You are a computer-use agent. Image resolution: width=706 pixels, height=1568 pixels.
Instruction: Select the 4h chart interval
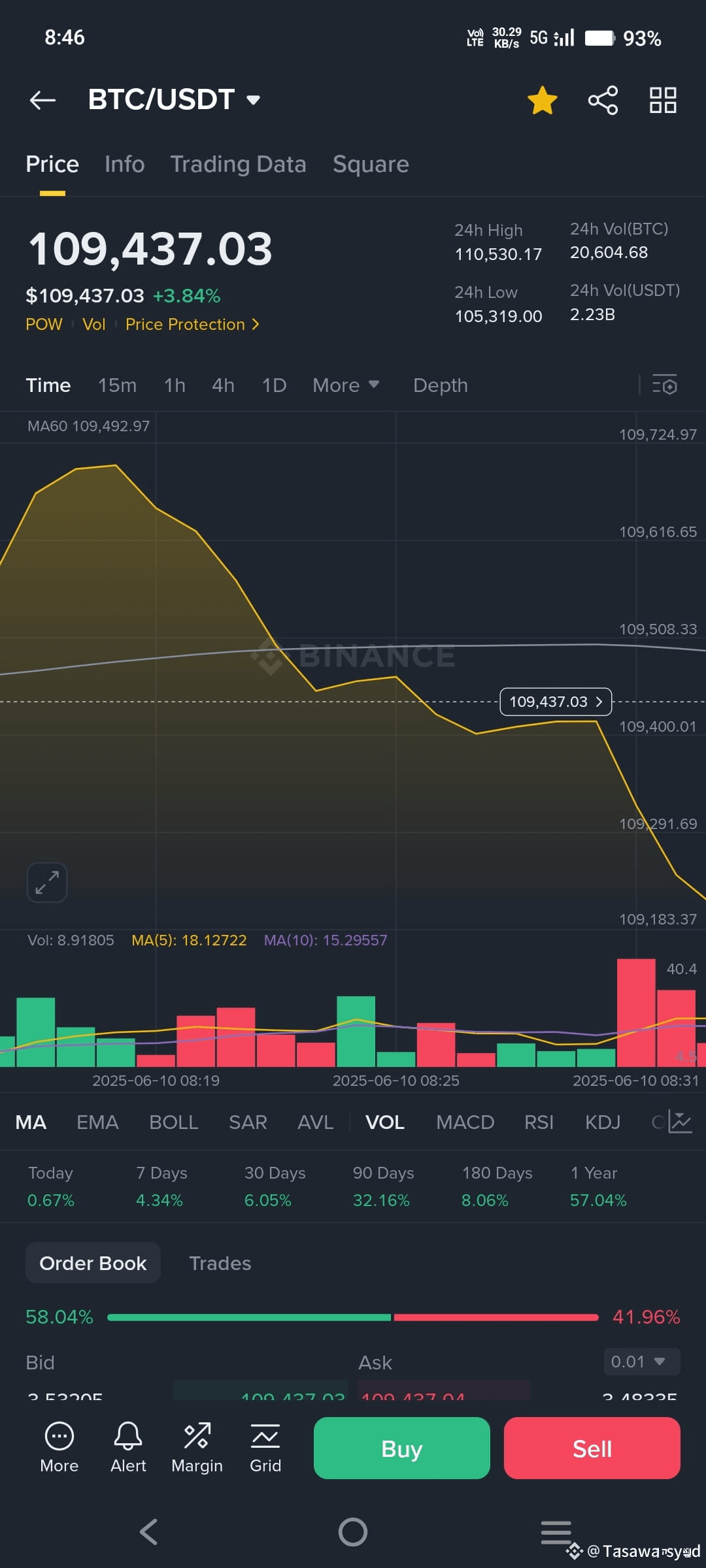223,385
